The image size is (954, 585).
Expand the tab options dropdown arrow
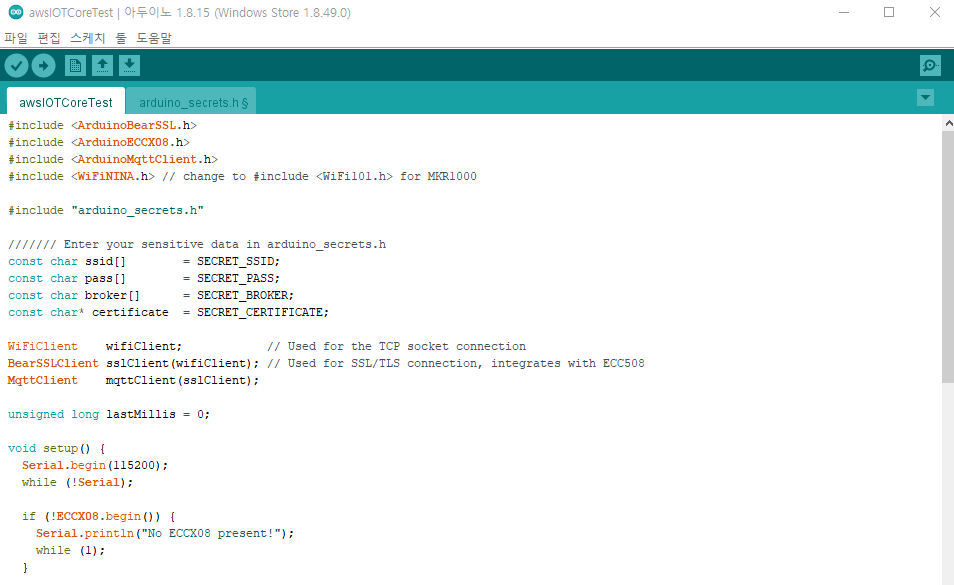925,98
